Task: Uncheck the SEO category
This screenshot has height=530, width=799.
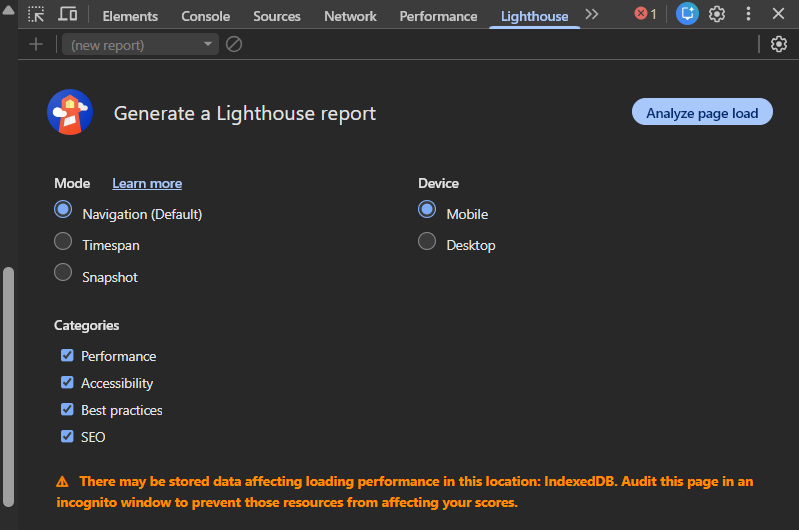Action: 67,436
